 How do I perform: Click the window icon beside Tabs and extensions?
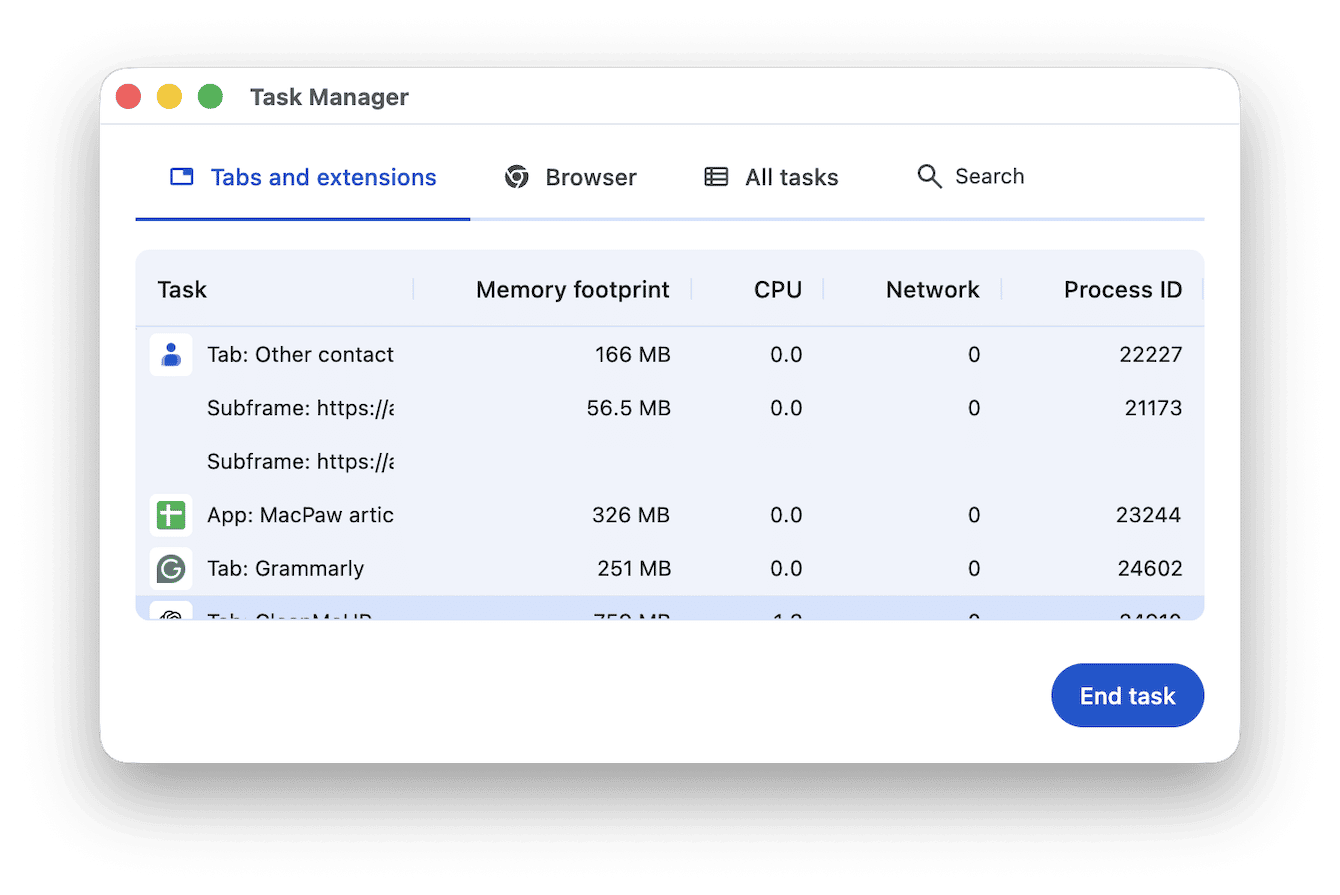coord(181,176)
